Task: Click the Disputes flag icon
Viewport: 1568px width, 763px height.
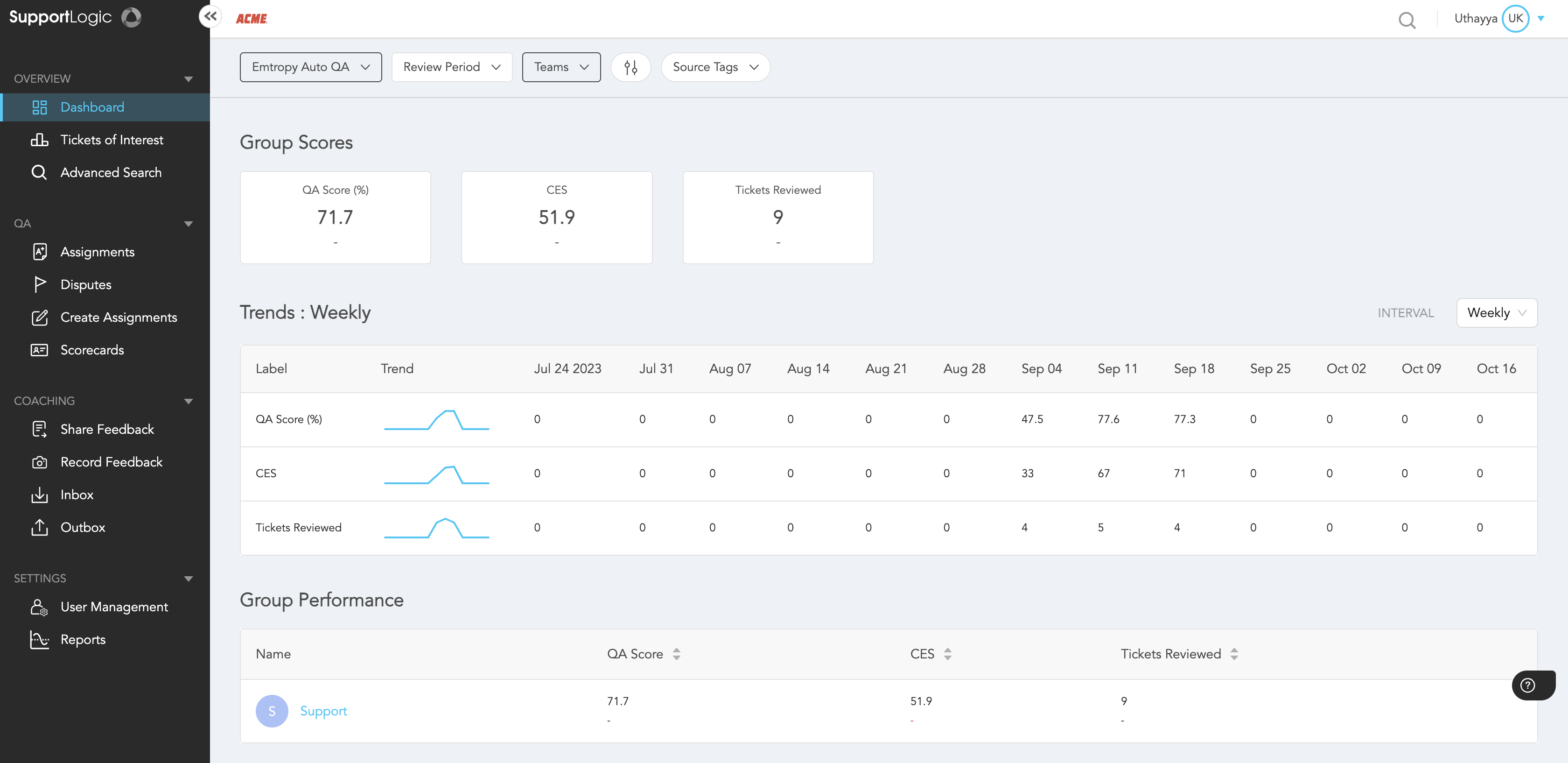Action: [40, 284]
